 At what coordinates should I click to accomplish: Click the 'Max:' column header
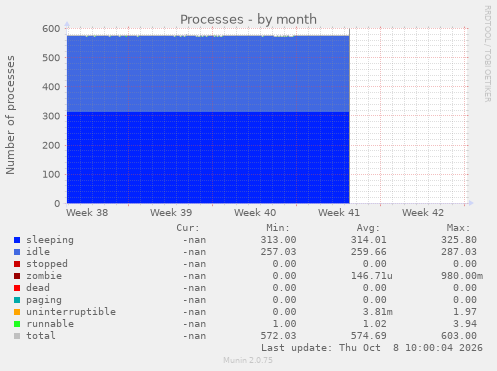(459, 228)
